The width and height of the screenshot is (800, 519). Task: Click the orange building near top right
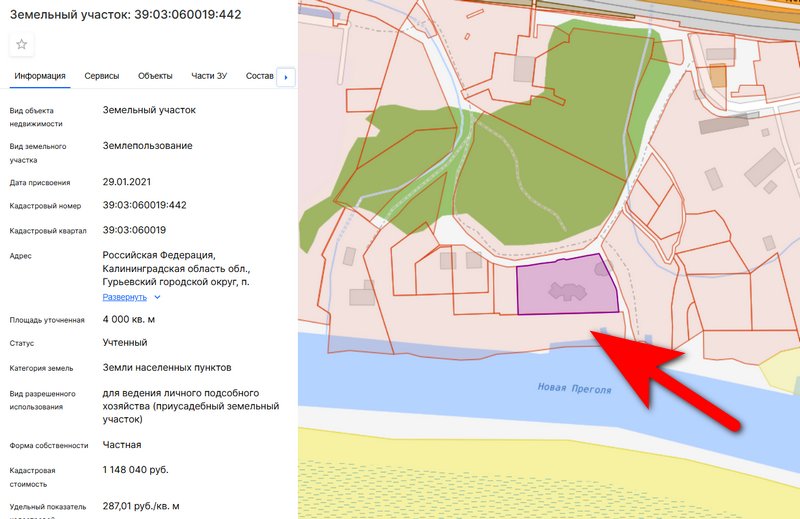[x=718, y=77]
